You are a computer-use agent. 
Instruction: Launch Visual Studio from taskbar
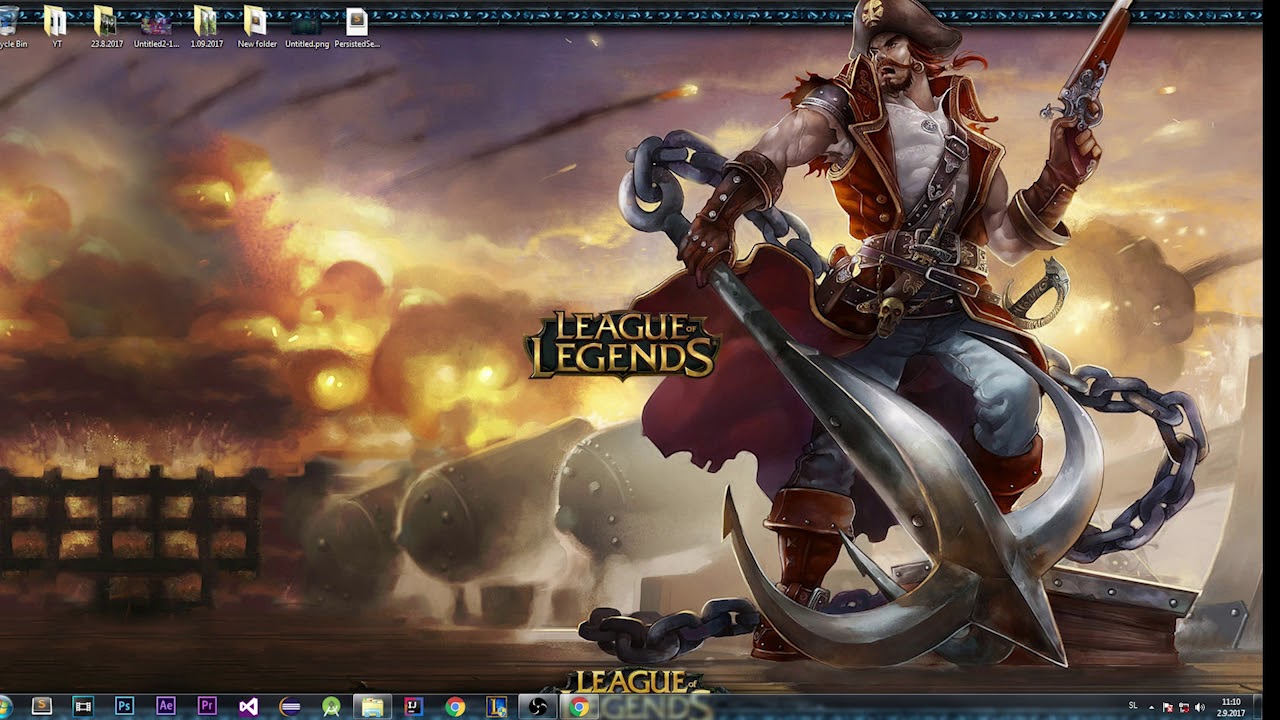[249, 706]
